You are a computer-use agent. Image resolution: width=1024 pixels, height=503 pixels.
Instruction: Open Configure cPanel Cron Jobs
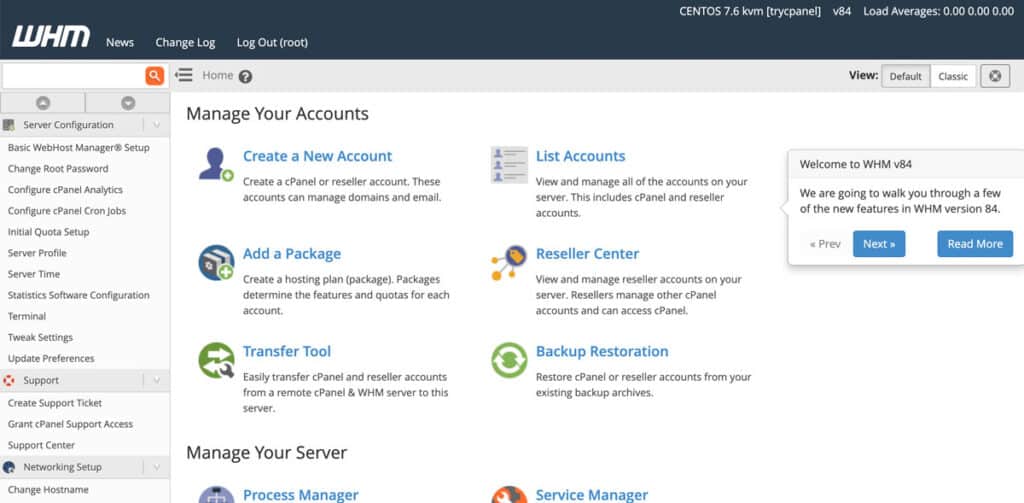pyautogui.click(x=67, y=211)
